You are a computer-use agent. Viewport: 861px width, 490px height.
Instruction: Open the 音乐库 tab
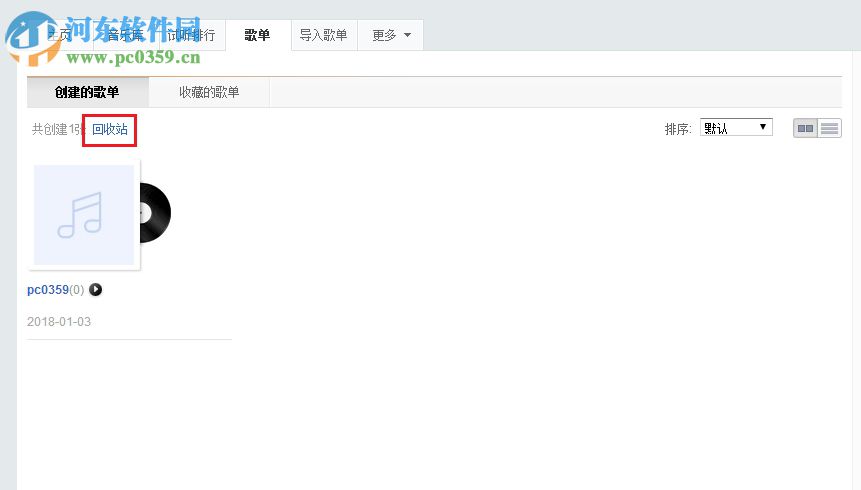pos(126,35)
